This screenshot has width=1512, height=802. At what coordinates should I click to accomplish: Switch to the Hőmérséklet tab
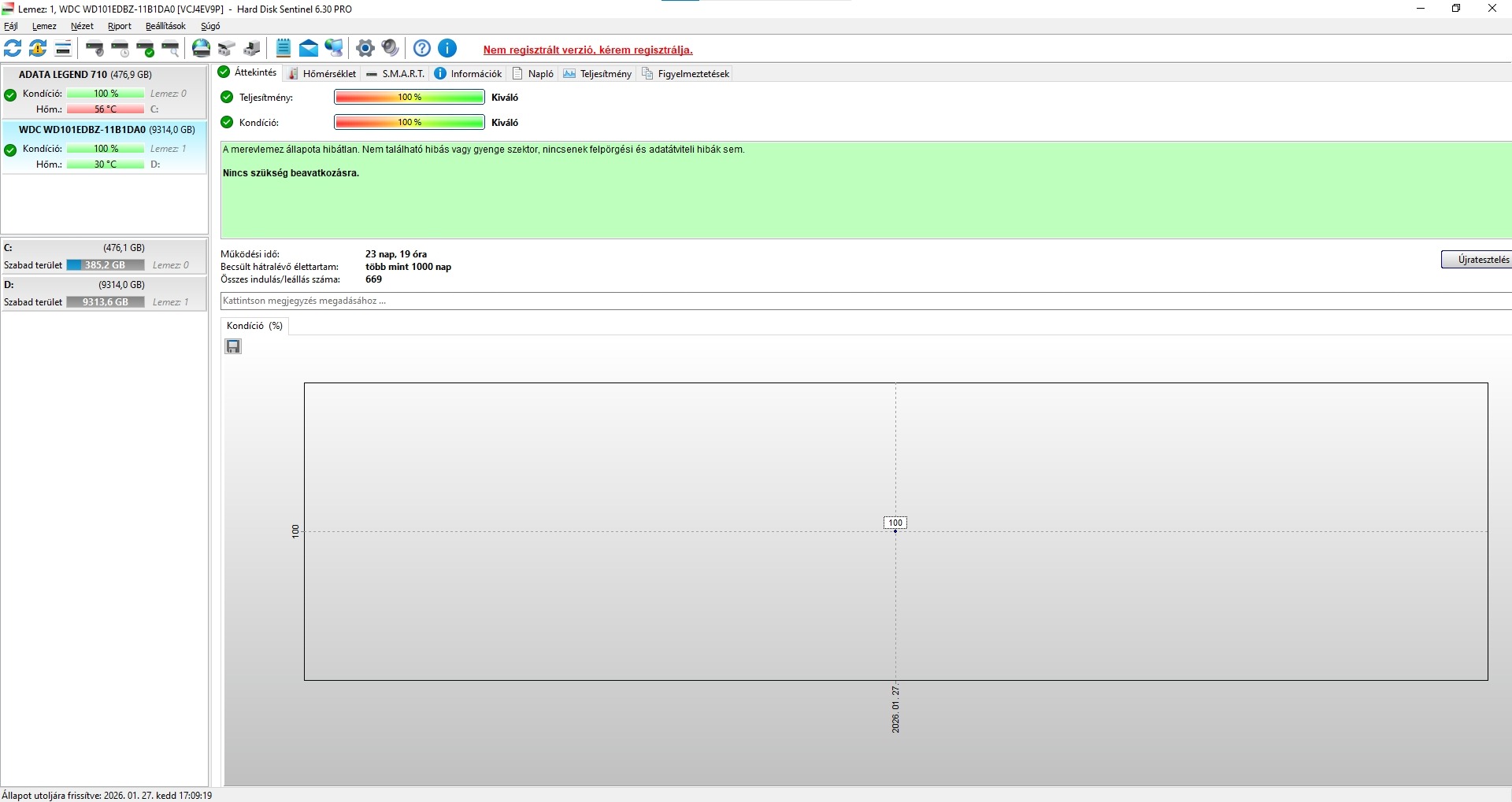[x=322, y=73]
